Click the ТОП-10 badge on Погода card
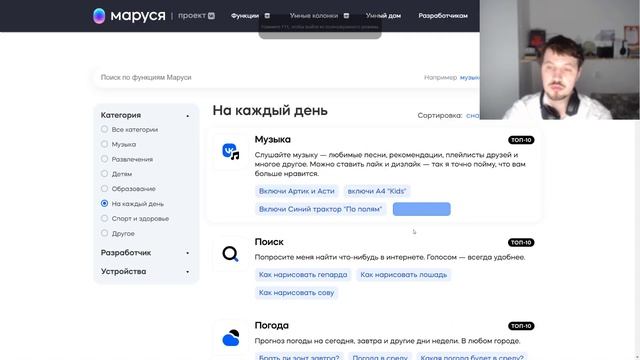Screen dimensions: 640x360 pyautogui.click(x=521, y=326)
